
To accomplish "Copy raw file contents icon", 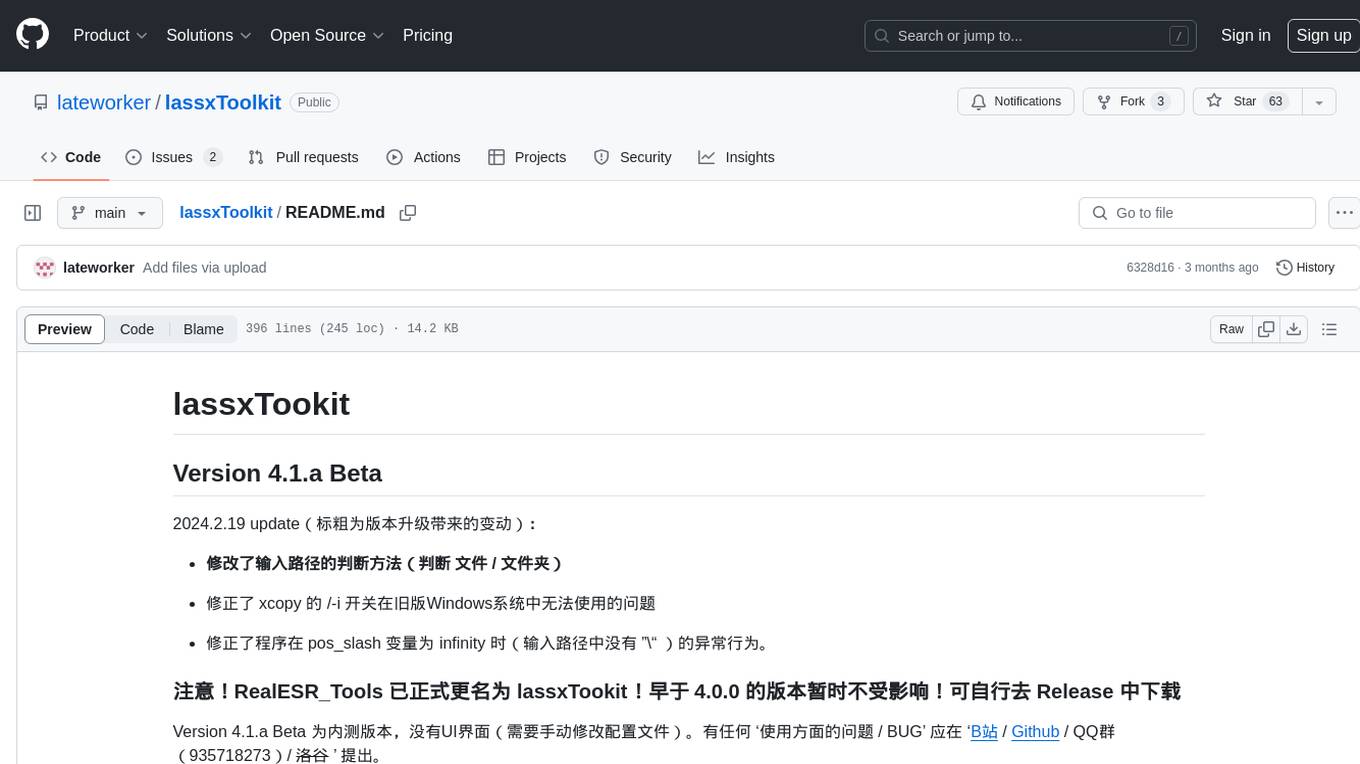I will click(1266, 329).
